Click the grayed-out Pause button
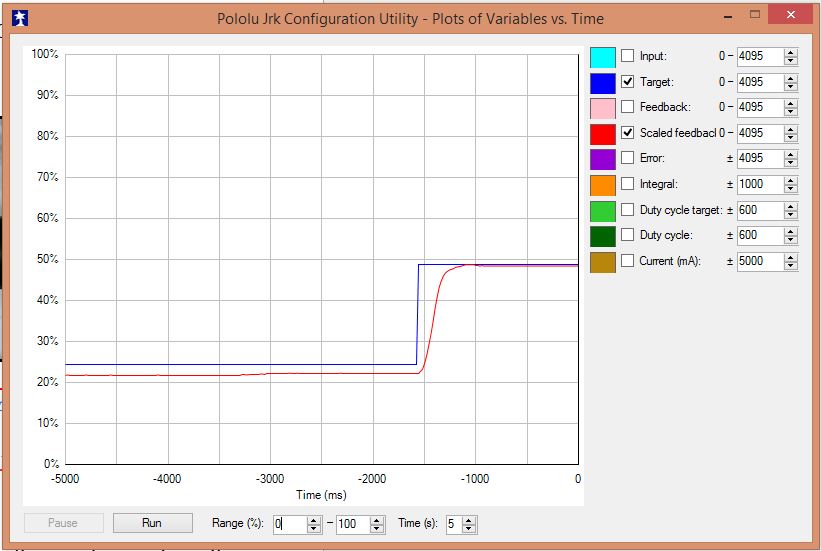 click(x=63, y=523)
